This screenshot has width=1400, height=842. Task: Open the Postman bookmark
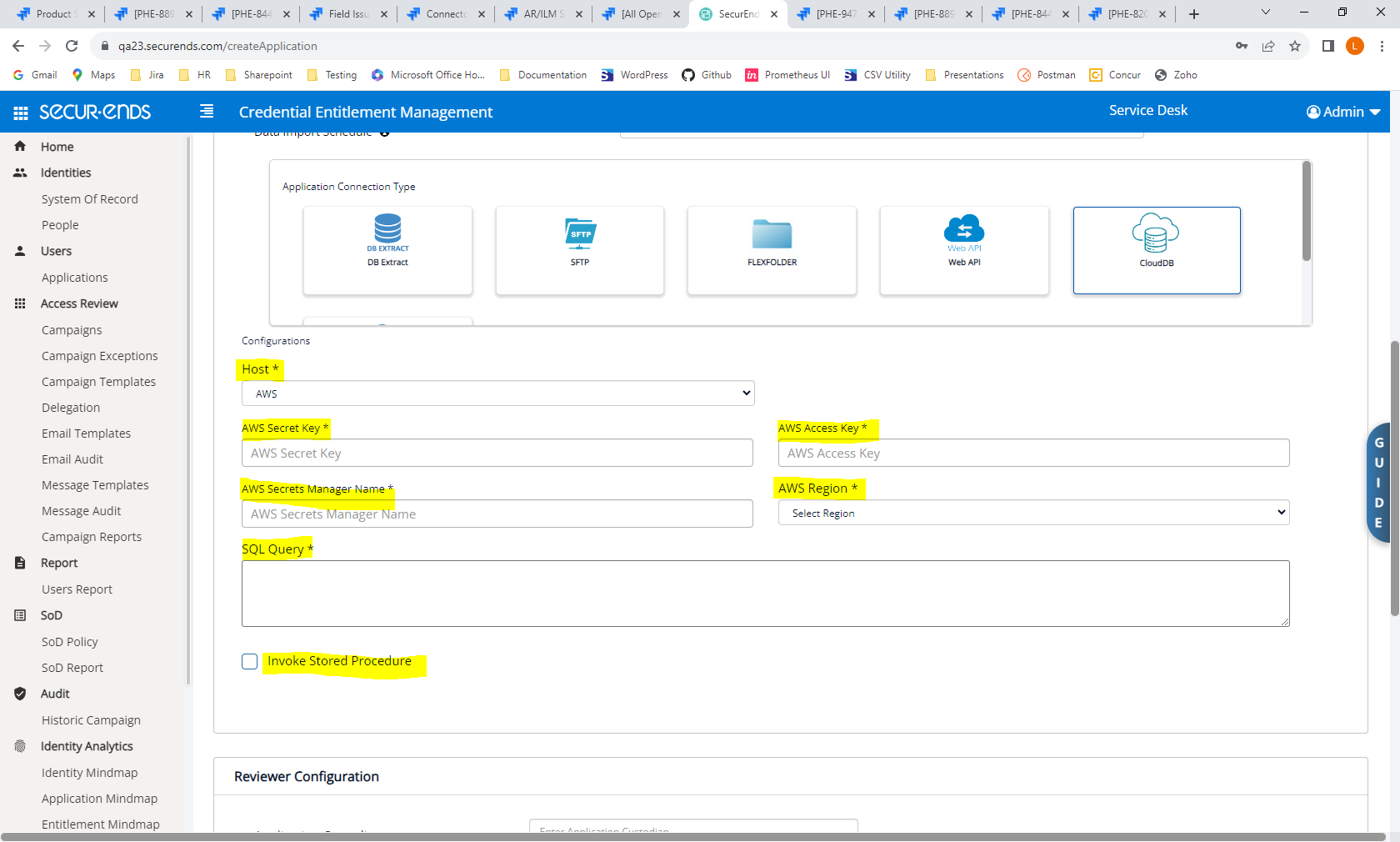click(1046, 74)
